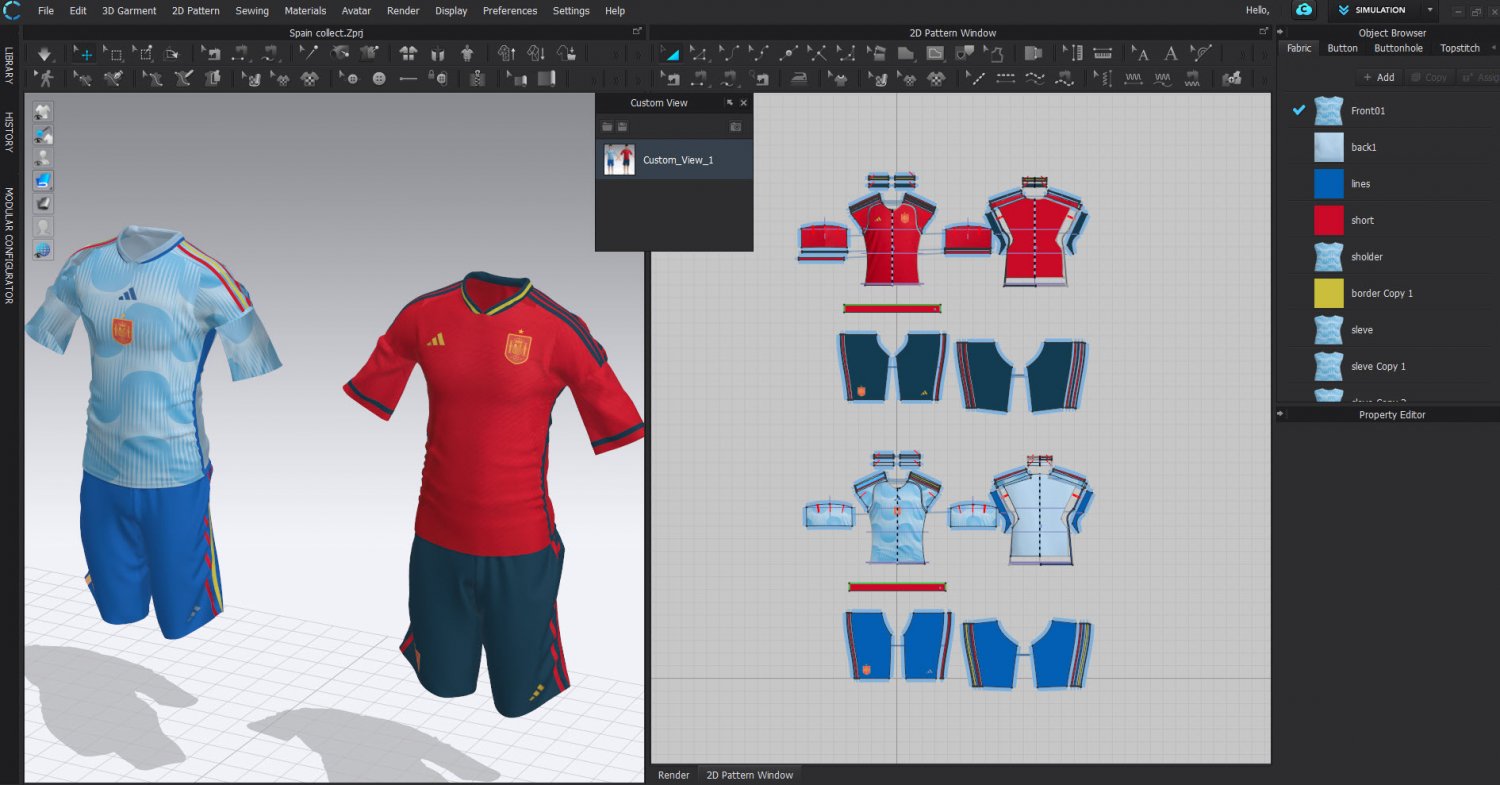Toggle the 3D garment display eye icon second from top
The image size is (1500, 785).
[43, 135]
